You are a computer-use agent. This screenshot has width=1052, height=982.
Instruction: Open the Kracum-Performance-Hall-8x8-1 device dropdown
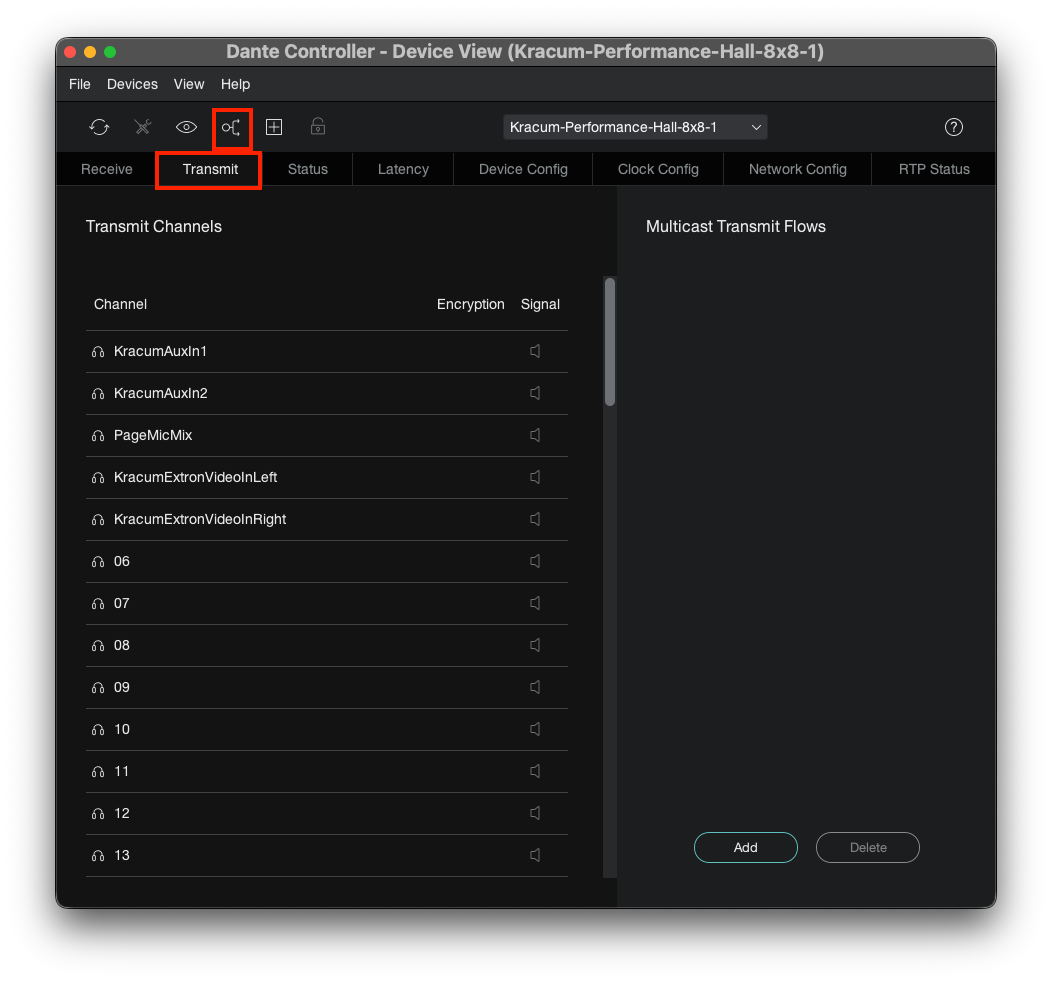pos(635,127)
